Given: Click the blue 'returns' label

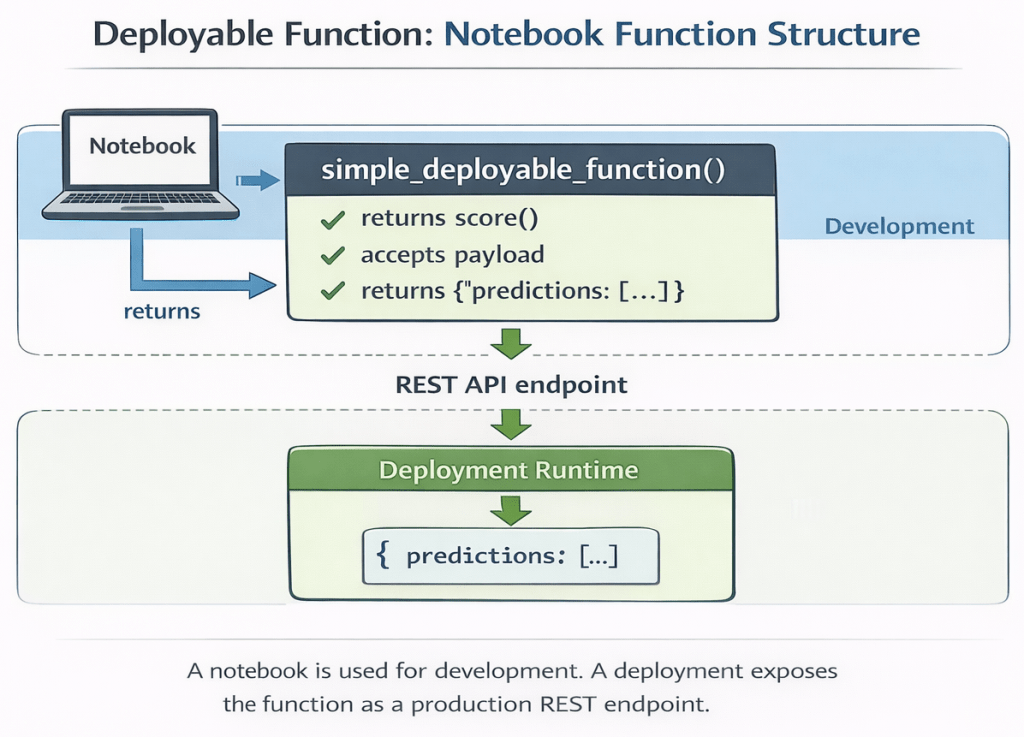Looking at the screenshot, I should click(x=162, y=311).
